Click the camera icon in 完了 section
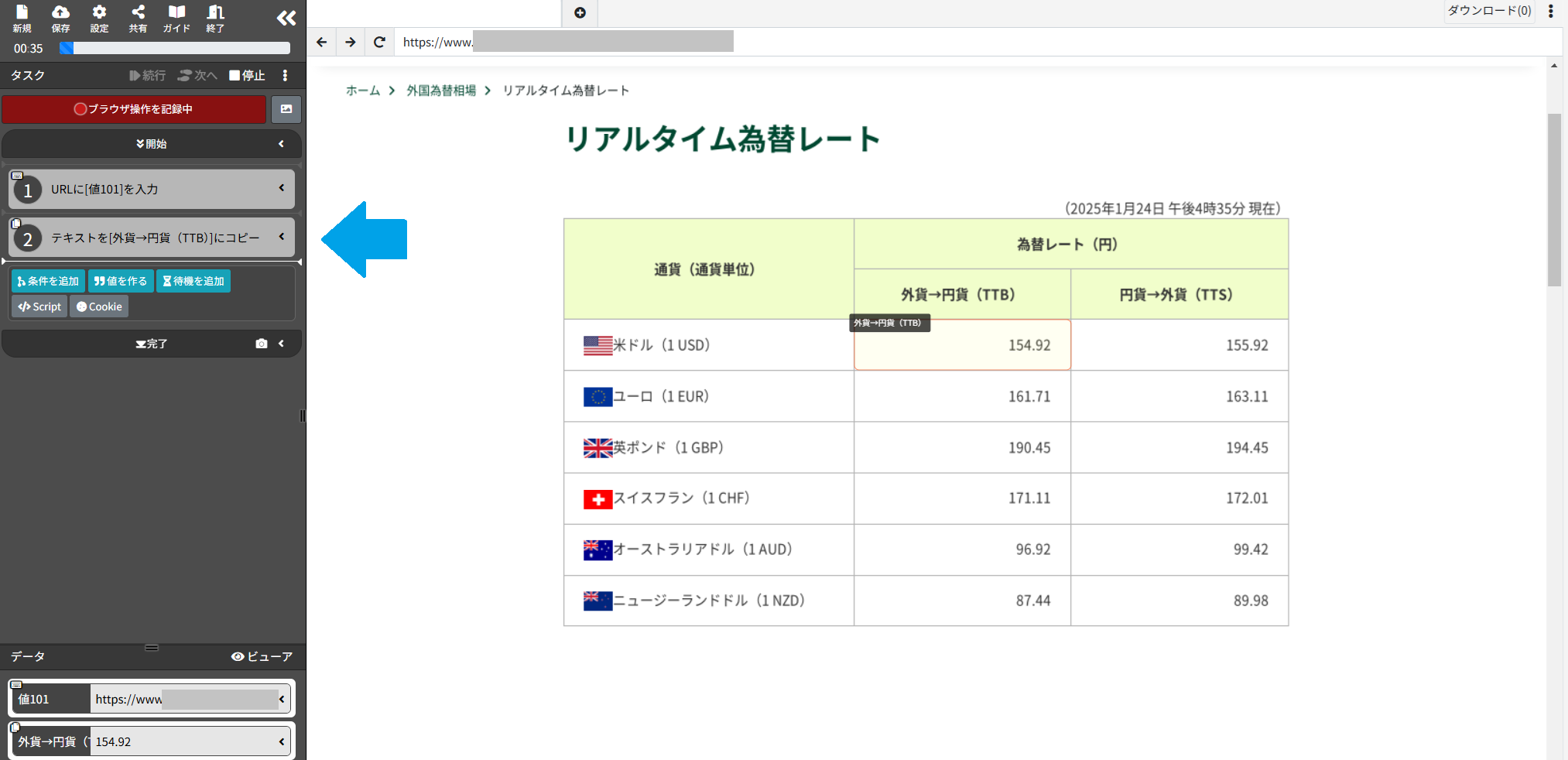 point(262,344)
